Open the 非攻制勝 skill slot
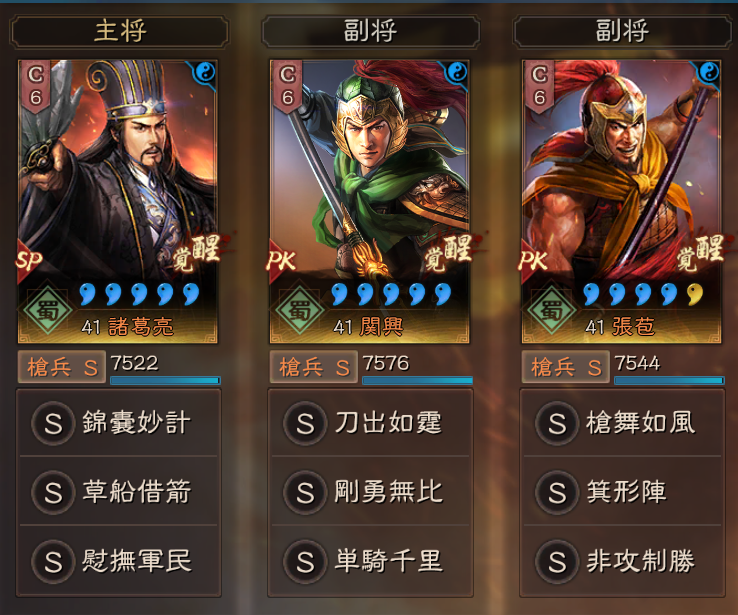This screenshot has height=615, width=738. [622, 561]
